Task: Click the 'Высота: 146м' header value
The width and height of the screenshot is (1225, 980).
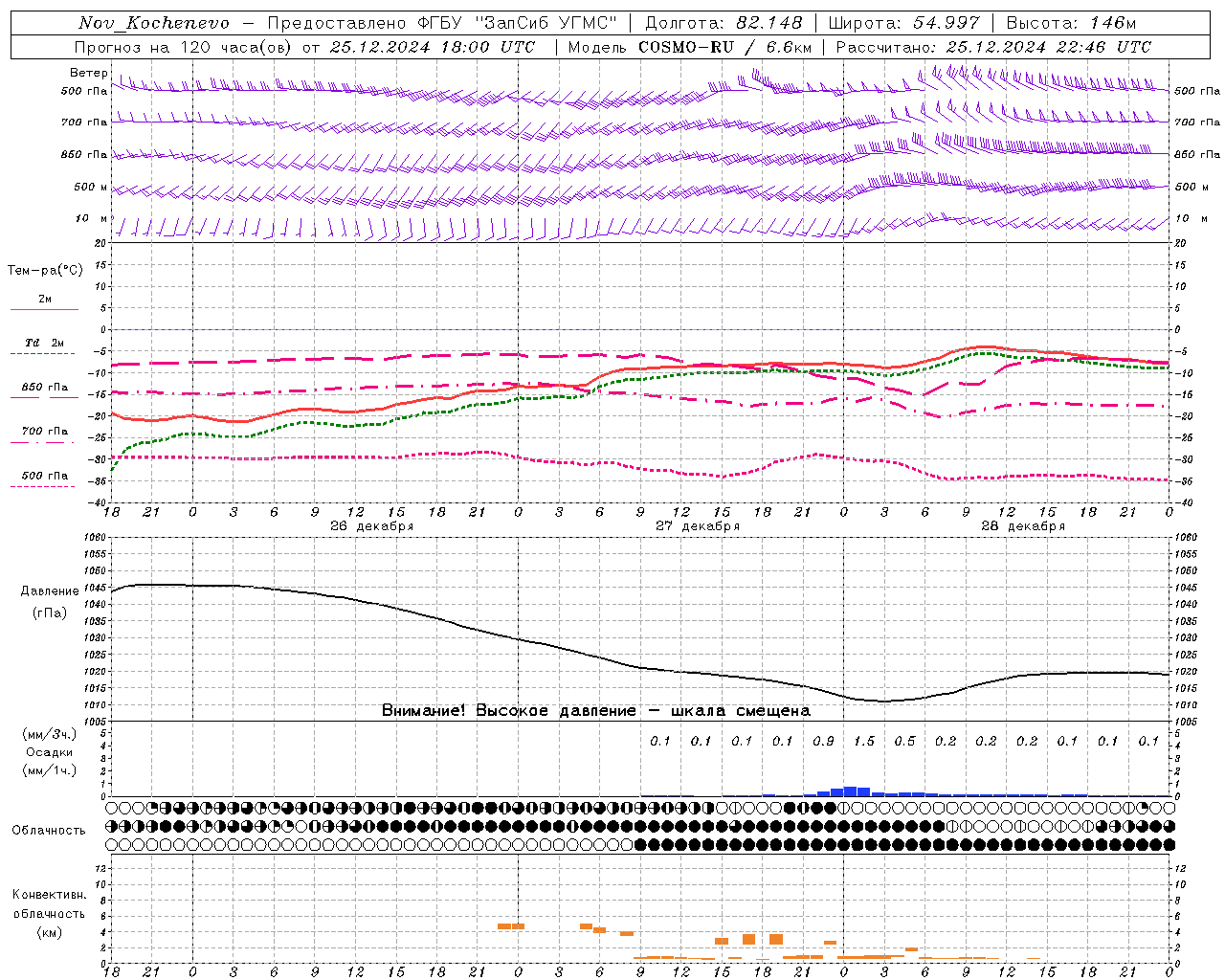Action: tap(1072, 23)
